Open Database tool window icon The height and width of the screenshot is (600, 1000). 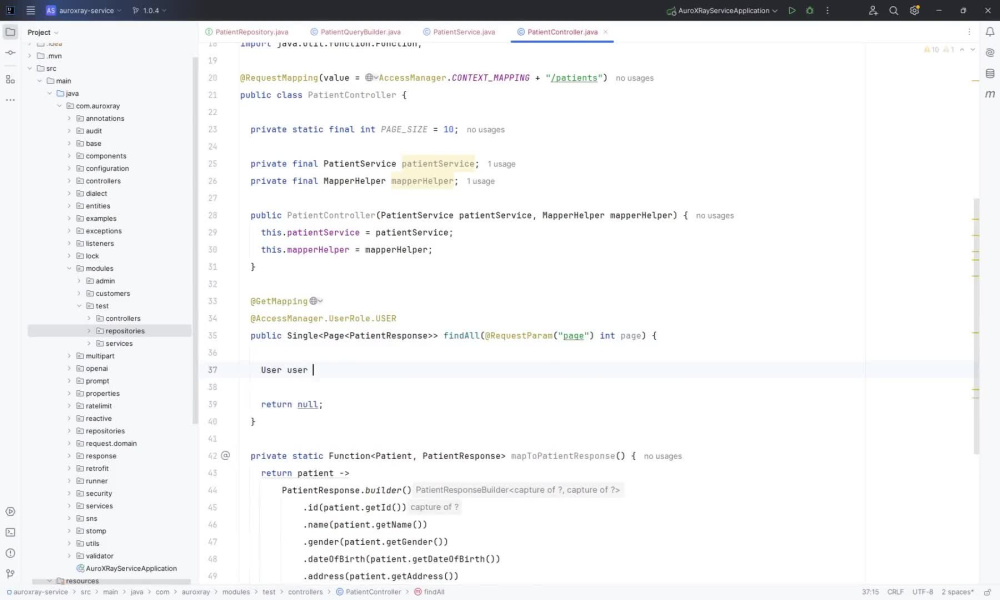[x=990, y=73]
